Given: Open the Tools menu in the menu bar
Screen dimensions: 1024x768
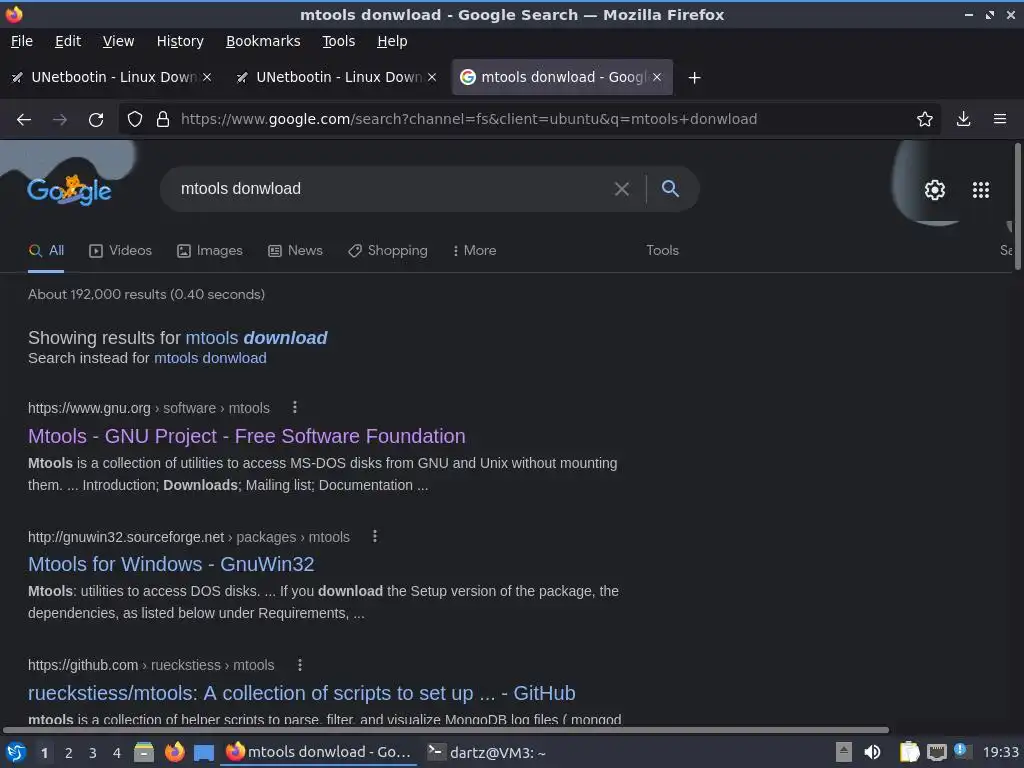Looking at the screenshot, I should pos(338,41).
